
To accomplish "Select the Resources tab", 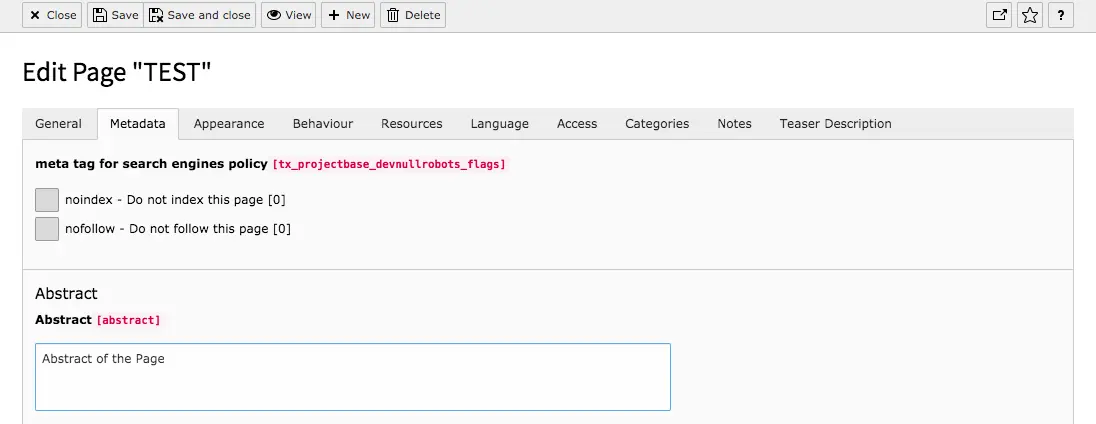I will pos(411,124).
